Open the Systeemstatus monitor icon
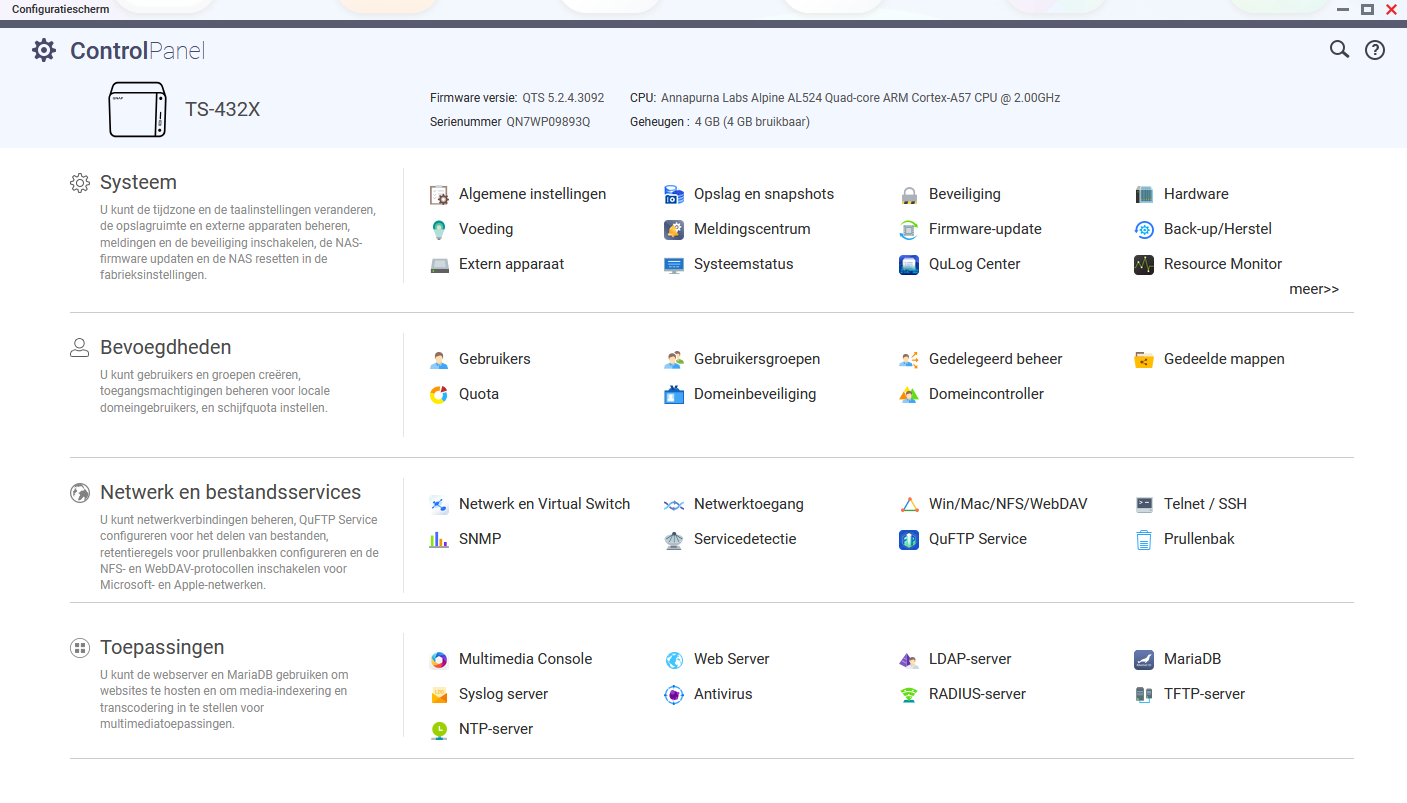 pos(674,264)
